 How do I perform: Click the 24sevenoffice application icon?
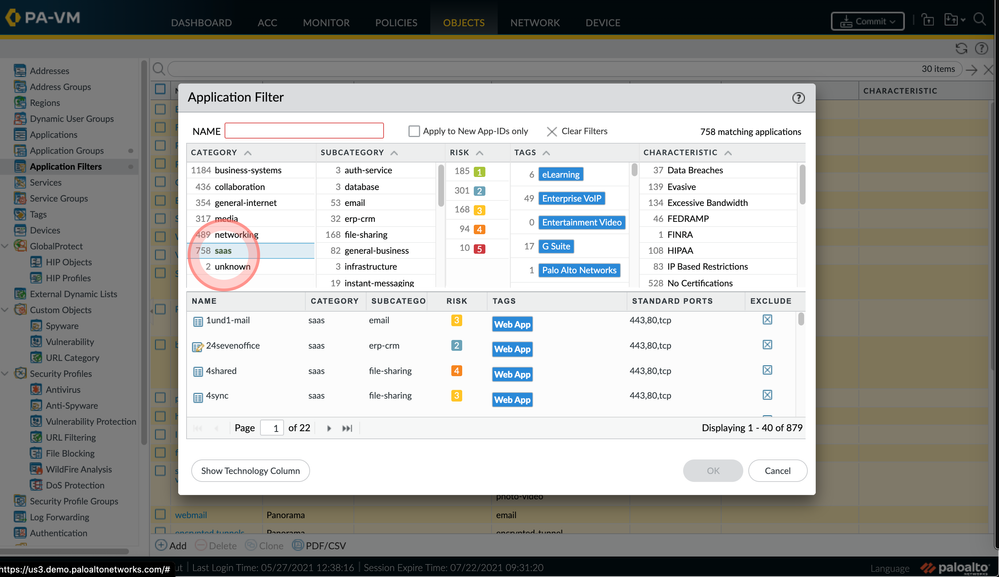coord(197,346)
